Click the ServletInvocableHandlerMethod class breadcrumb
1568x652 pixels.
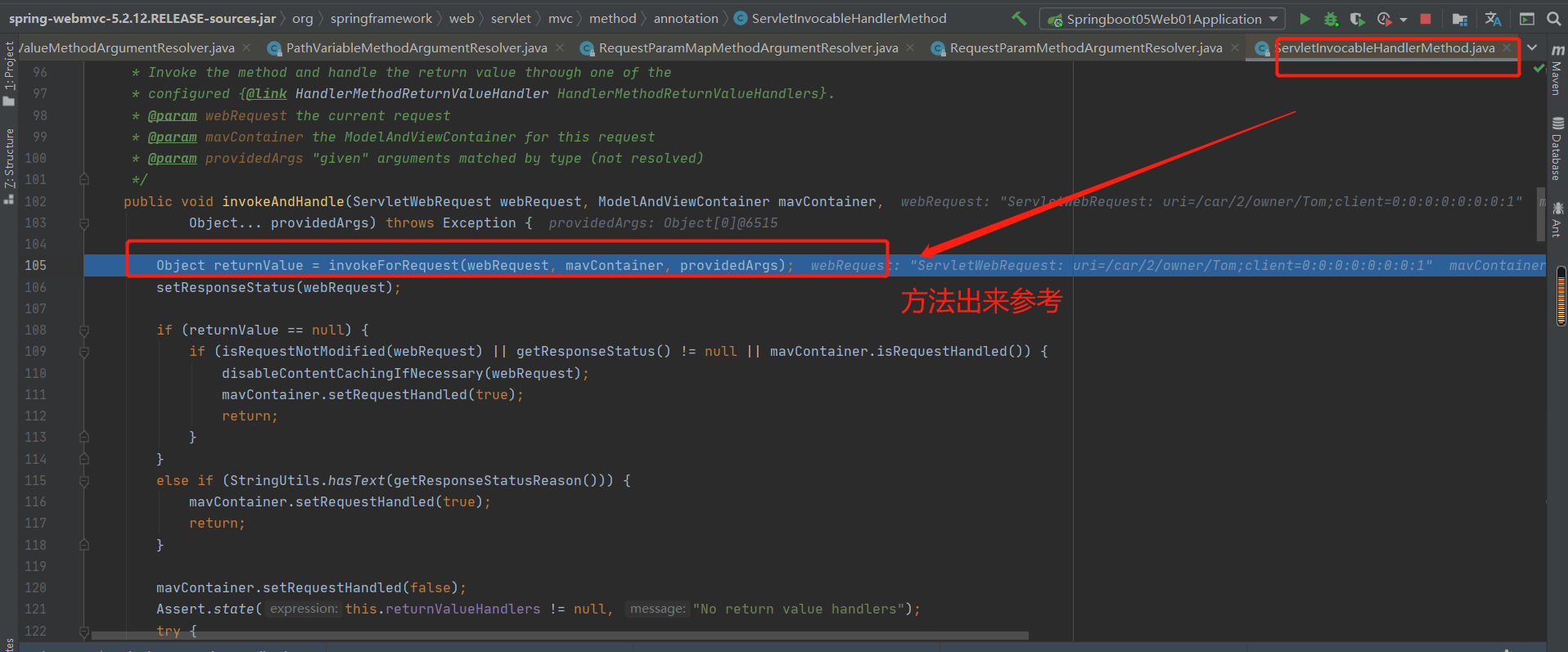pos(840,18)
